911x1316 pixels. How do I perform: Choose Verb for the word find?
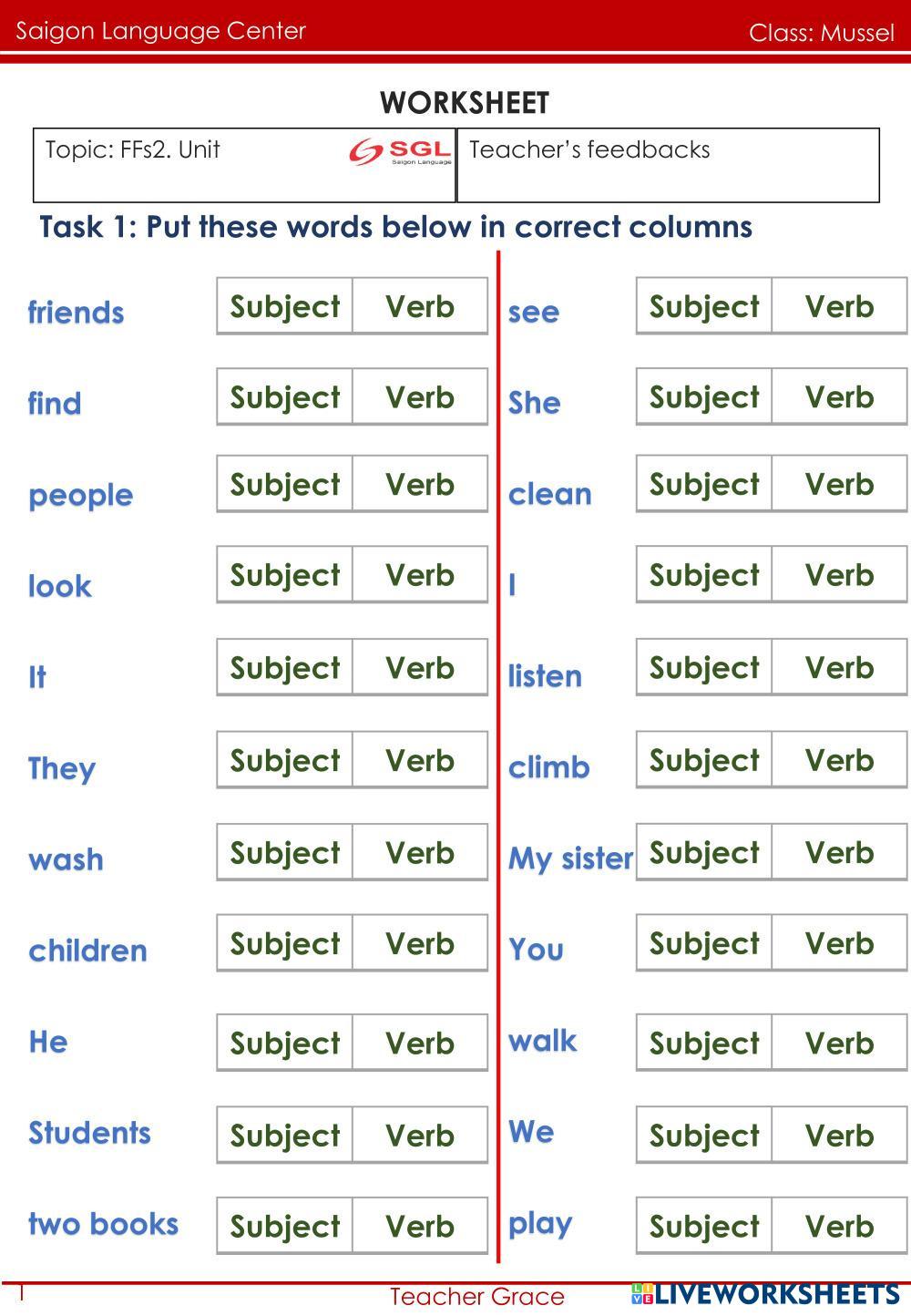tap(420, 397)
